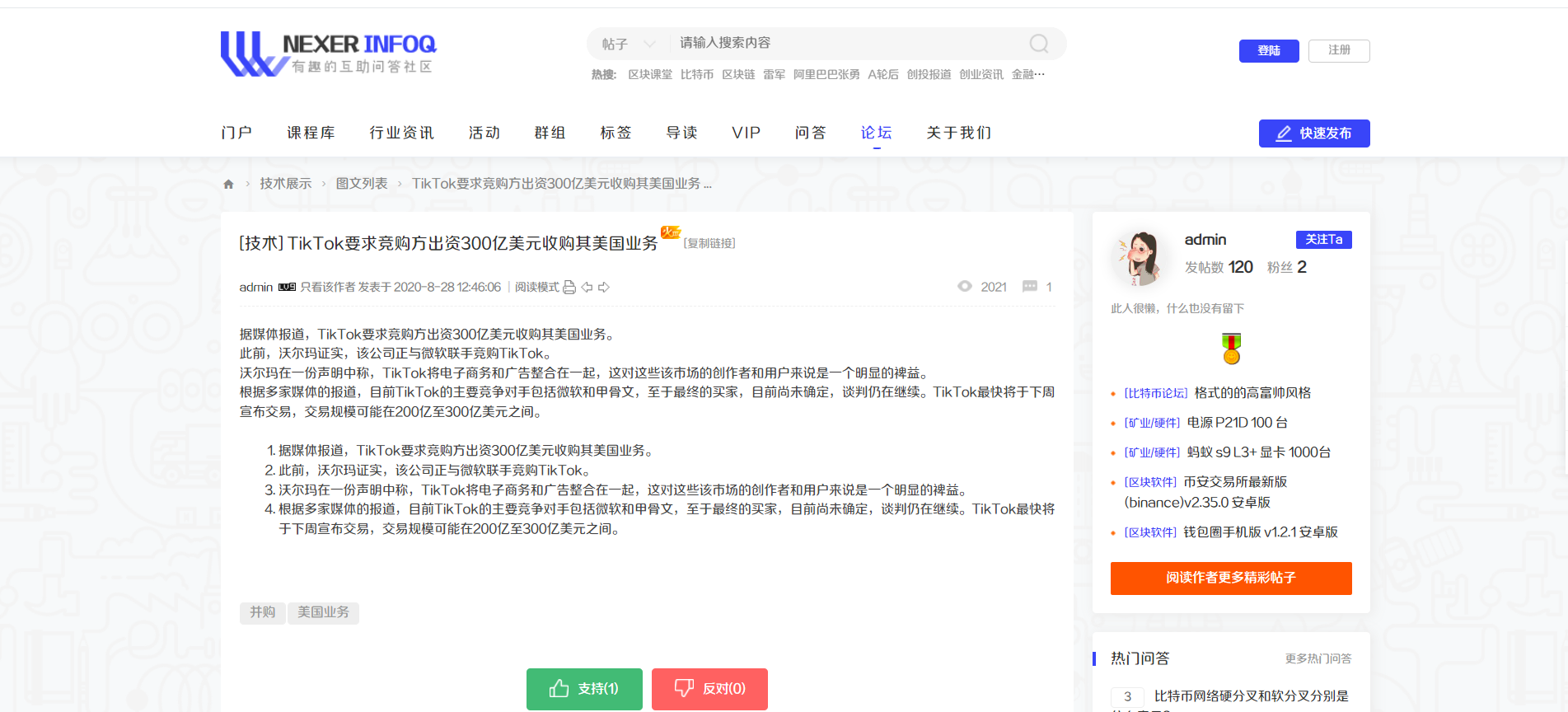Click hot search term 比特币
The width and height of the screenshot is (1568, 712).
point(697,74)
